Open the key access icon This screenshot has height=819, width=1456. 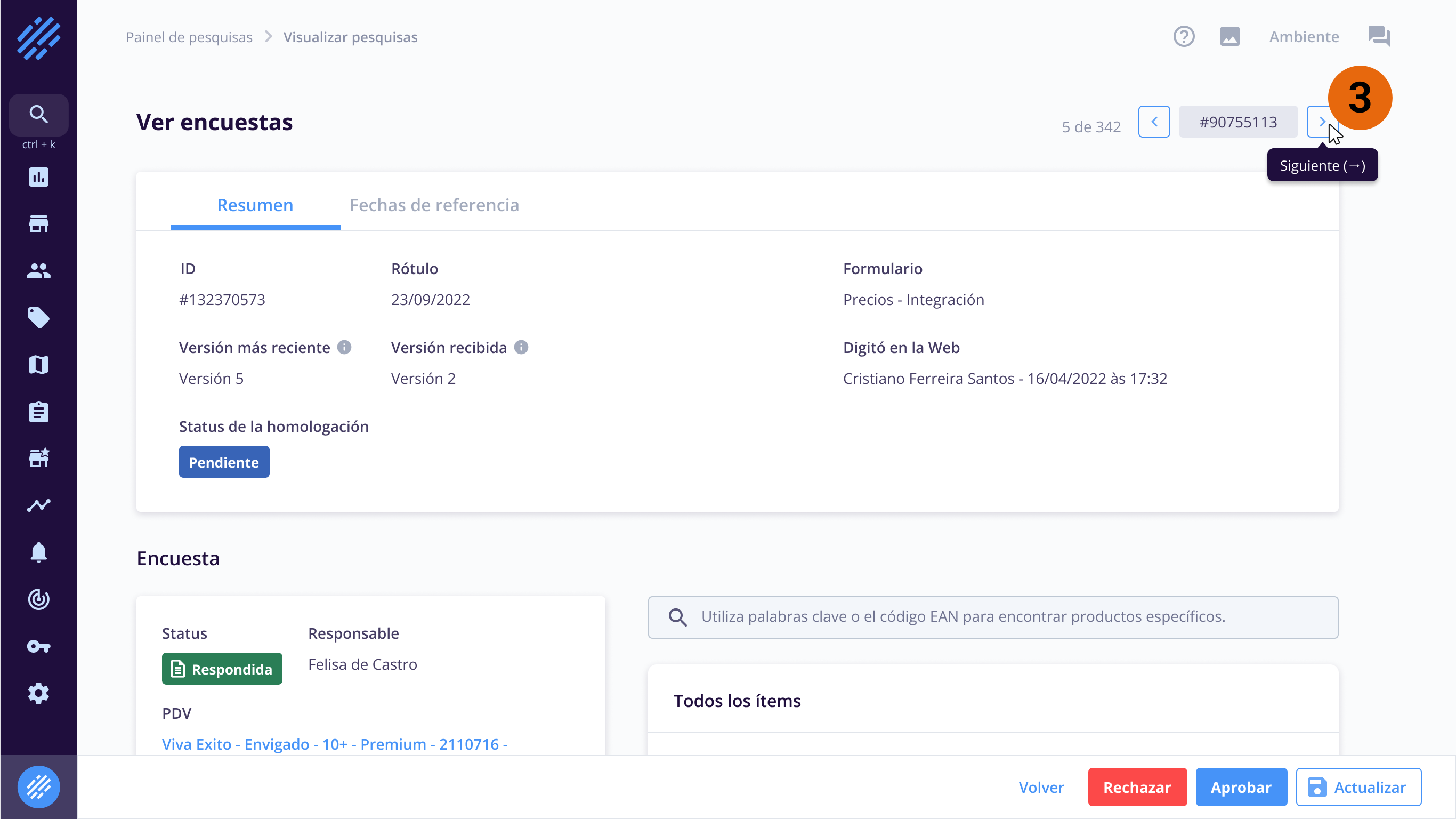point(38,646)
